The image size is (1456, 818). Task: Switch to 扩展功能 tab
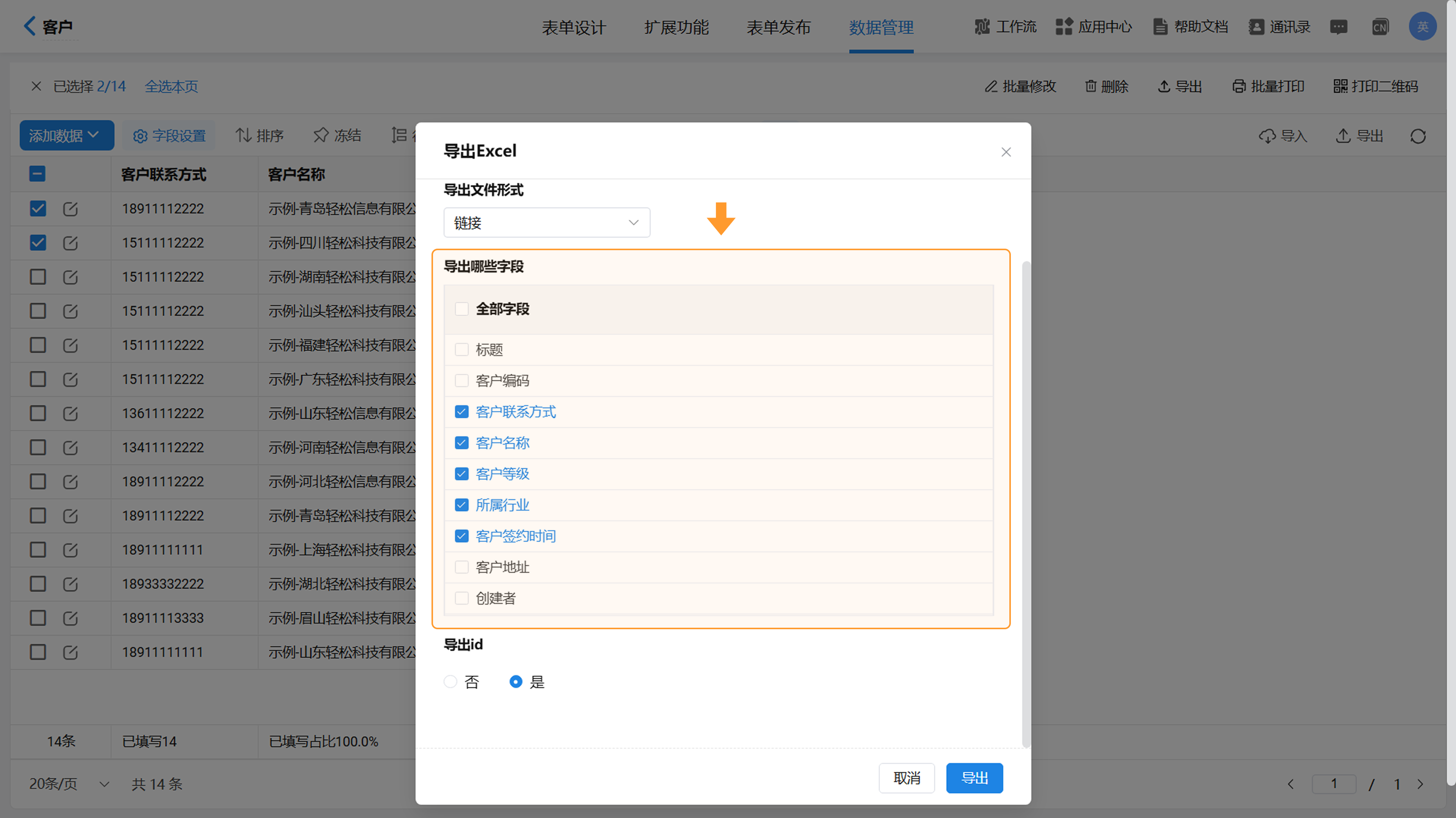click(x=676, y=27)
